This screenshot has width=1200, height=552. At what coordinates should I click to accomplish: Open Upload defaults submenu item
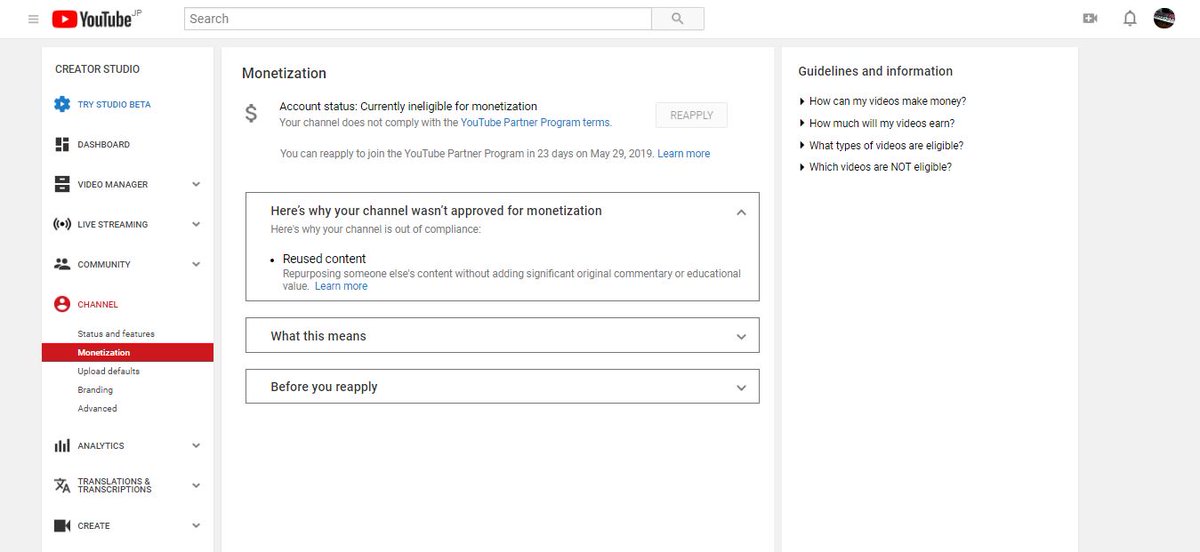109,371
